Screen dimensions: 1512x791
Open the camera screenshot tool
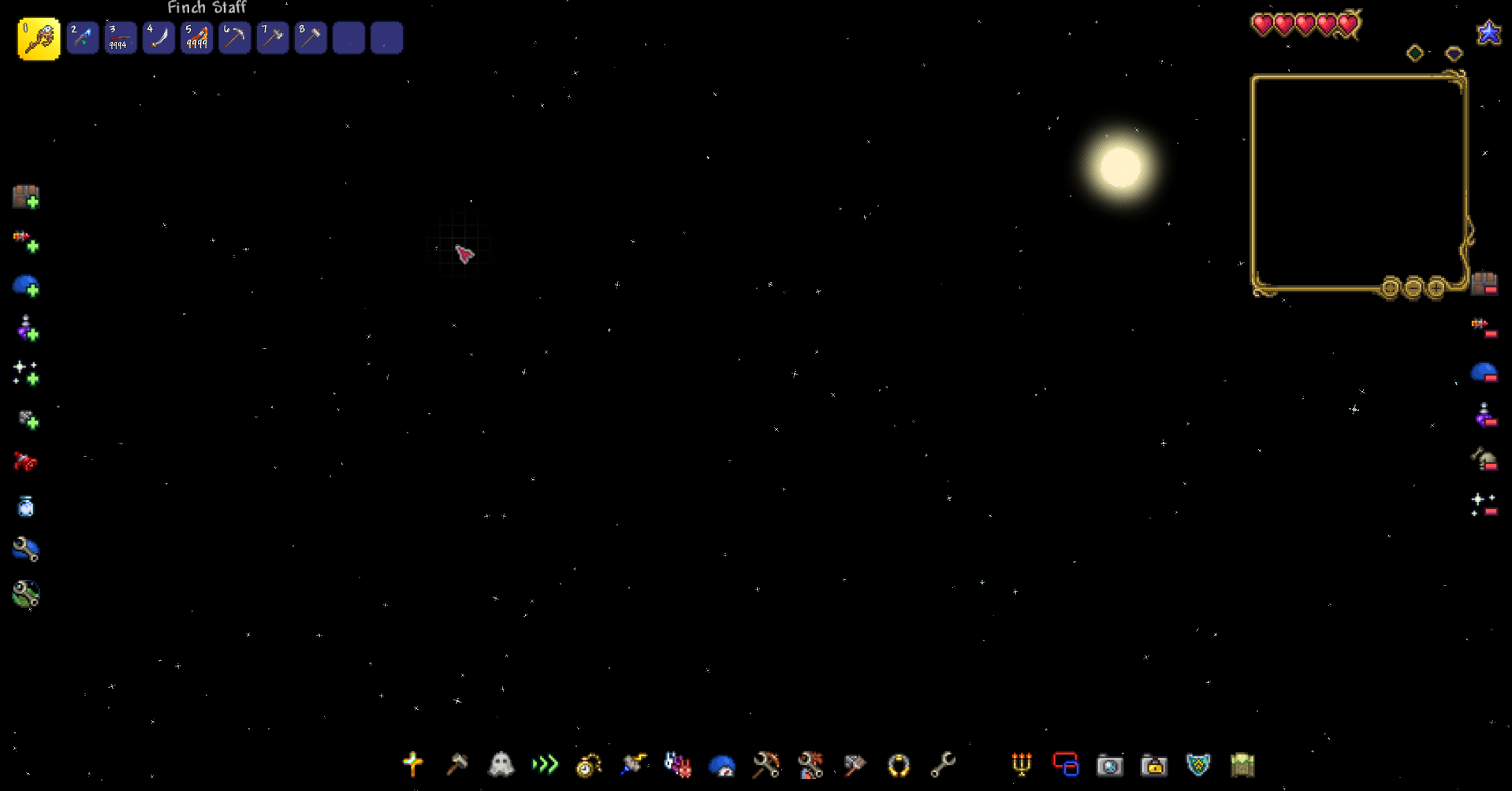(1109, 763)
